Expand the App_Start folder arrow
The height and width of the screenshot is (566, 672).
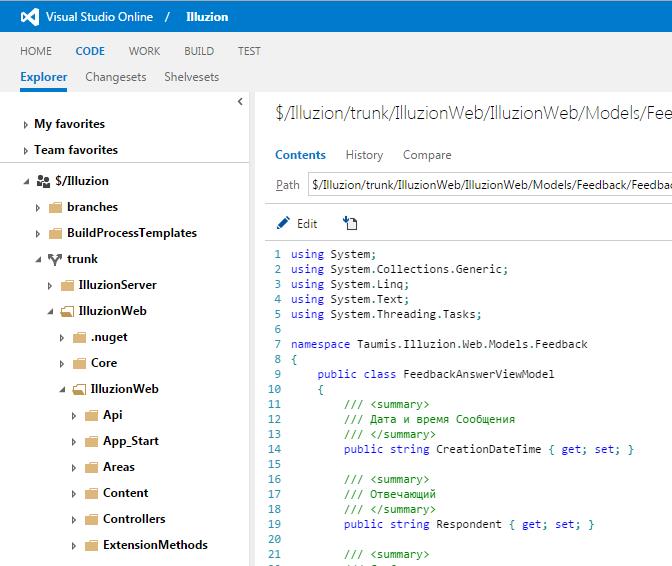[74, 442]
